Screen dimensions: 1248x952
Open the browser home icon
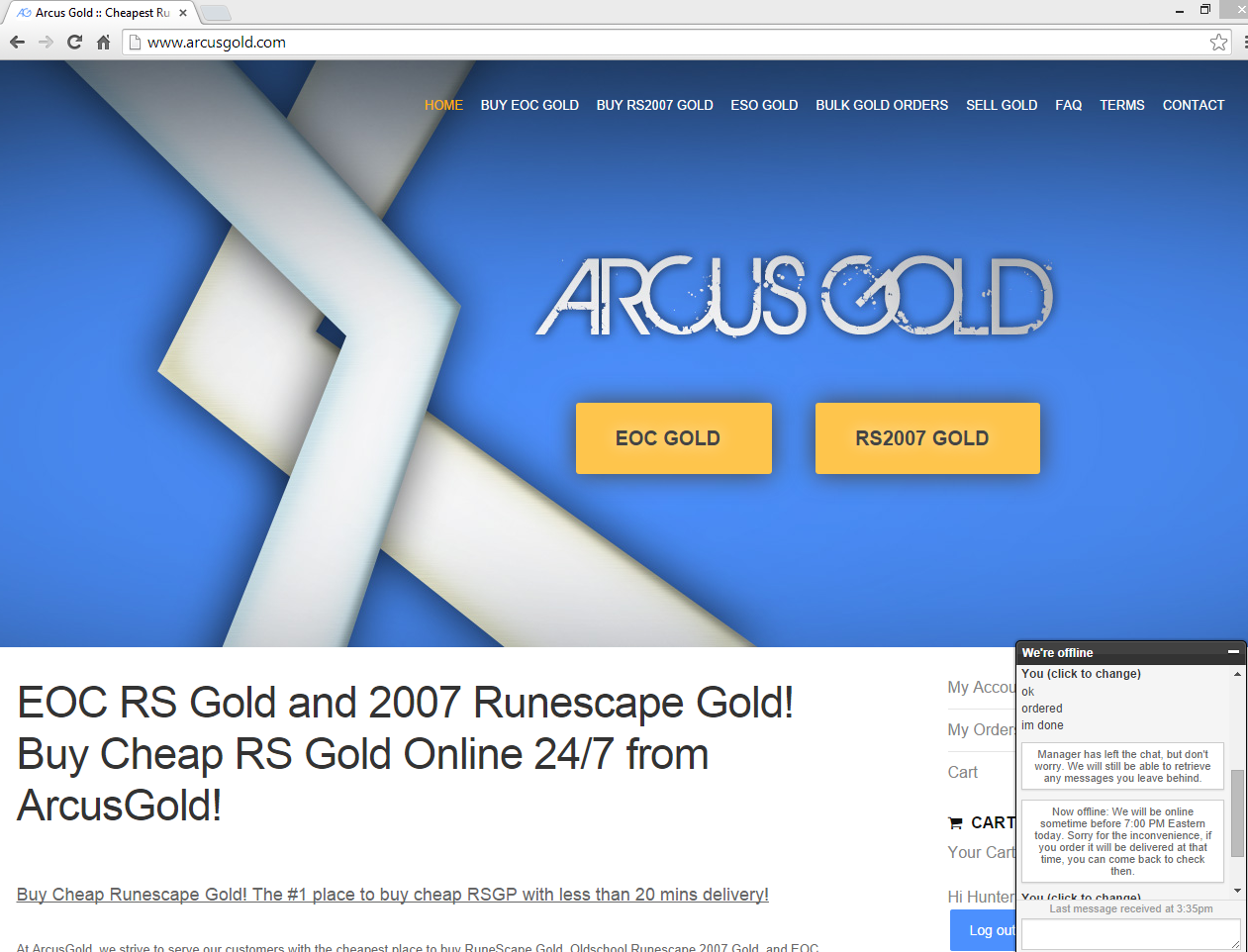103,42
